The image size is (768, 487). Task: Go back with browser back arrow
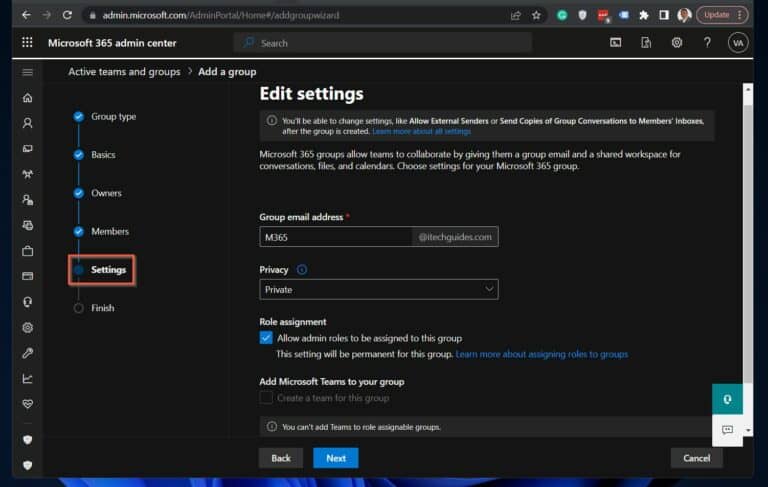click(x=26, y=15)
